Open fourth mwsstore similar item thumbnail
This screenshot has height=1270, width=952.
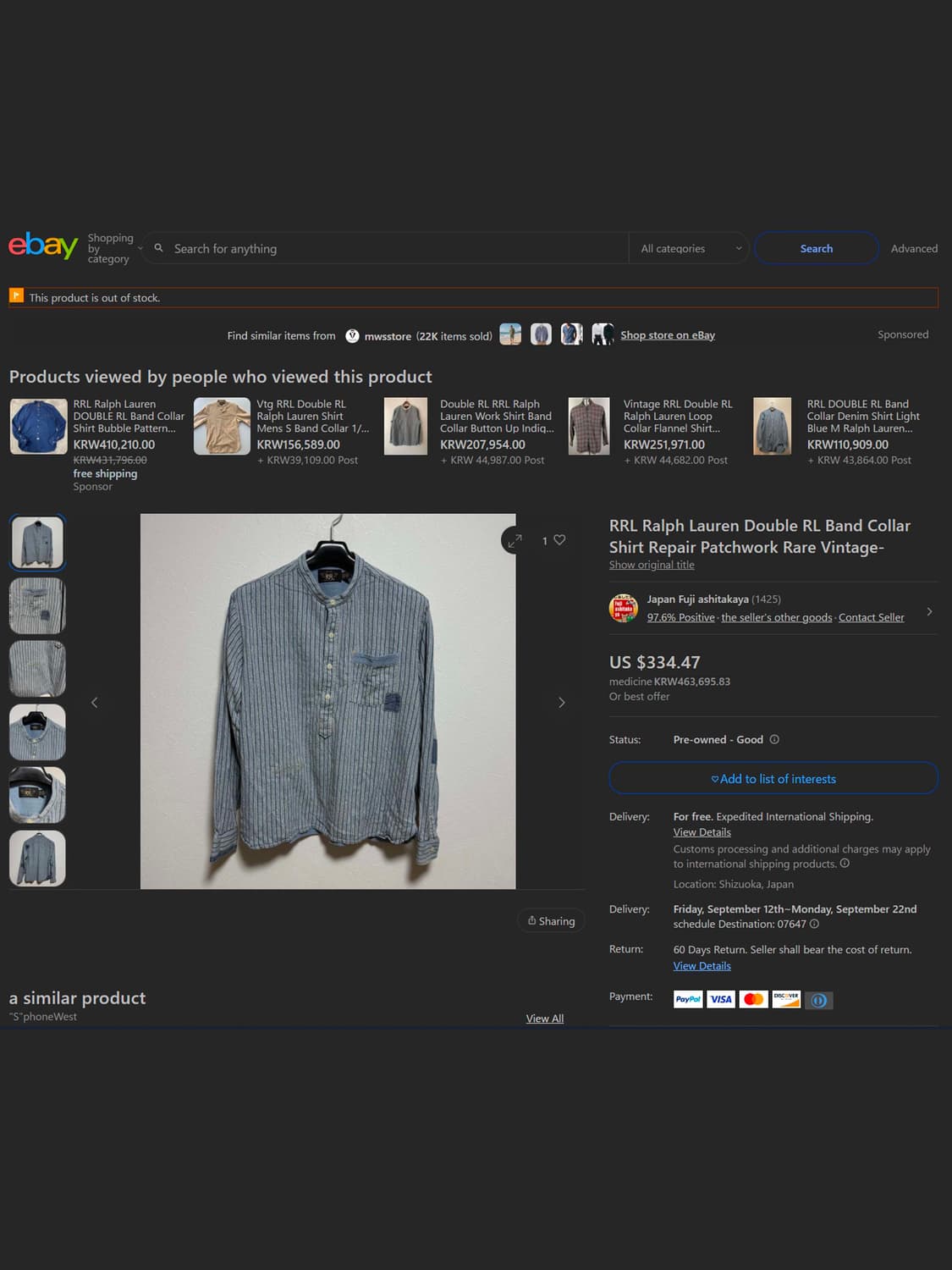(603, 334)
